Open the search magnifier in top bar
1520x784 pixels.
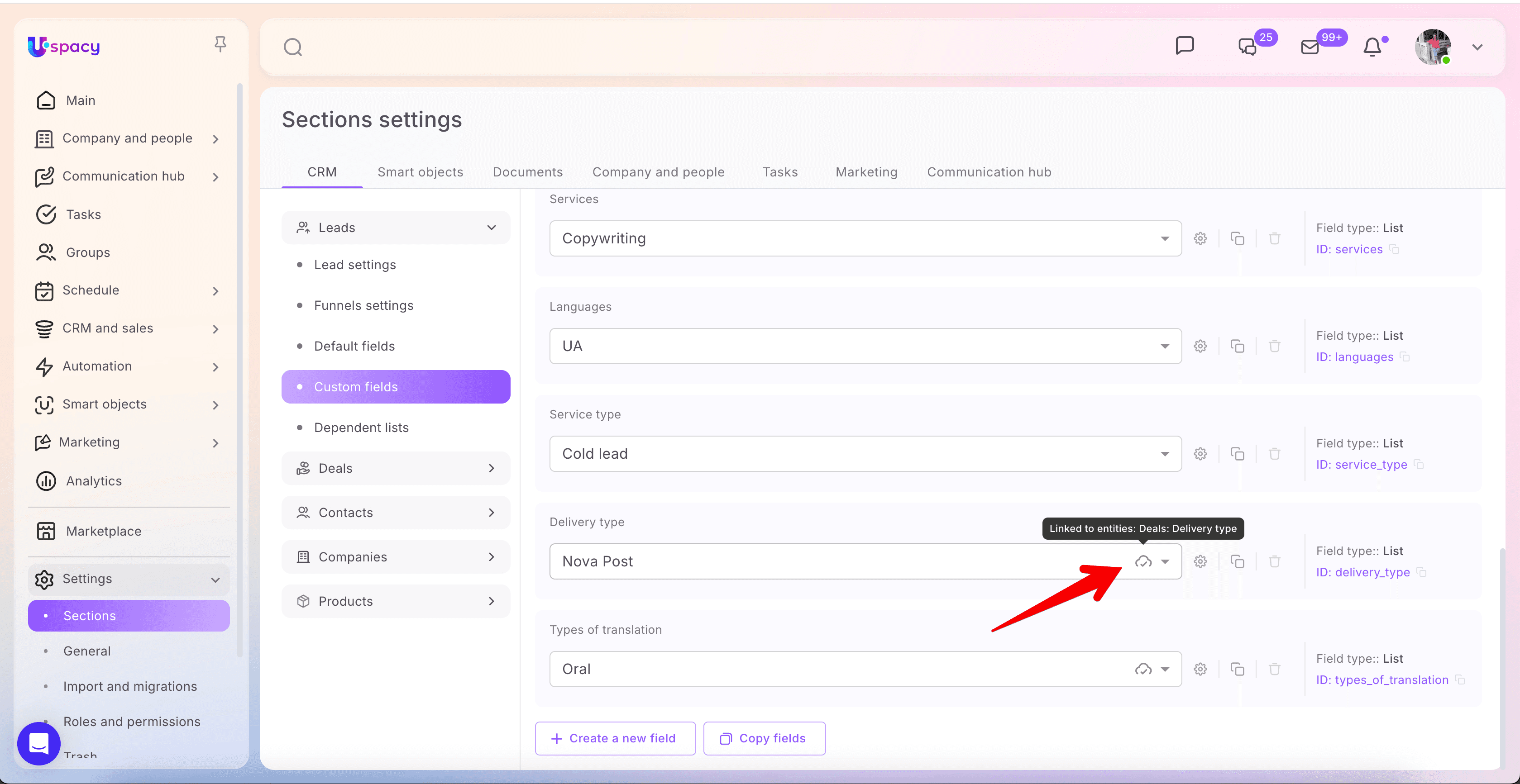[x=293, y=47]
